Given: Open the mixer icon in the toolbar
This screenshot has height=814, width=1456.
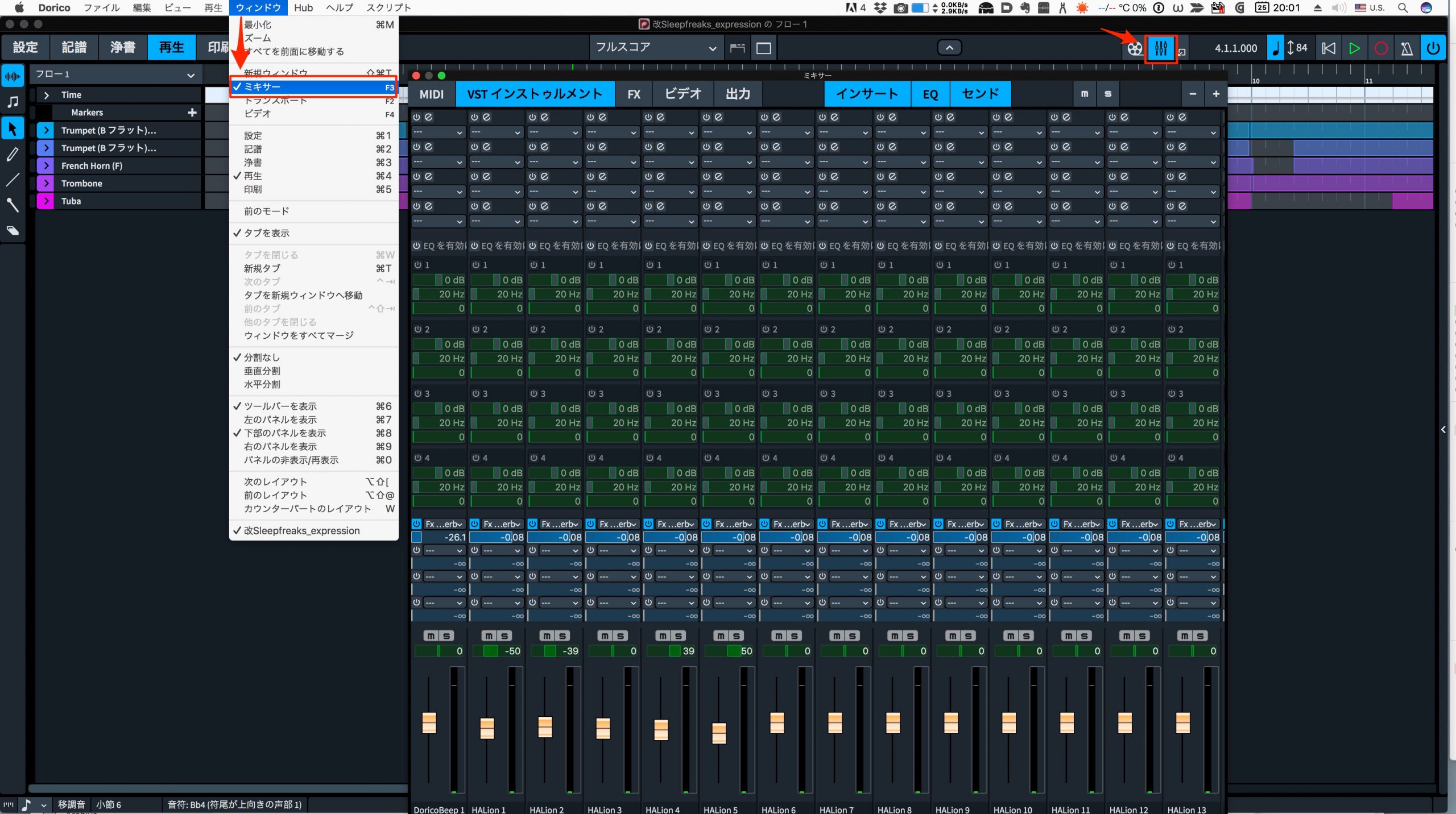Looking at the screenshot, I should 1160,48.
